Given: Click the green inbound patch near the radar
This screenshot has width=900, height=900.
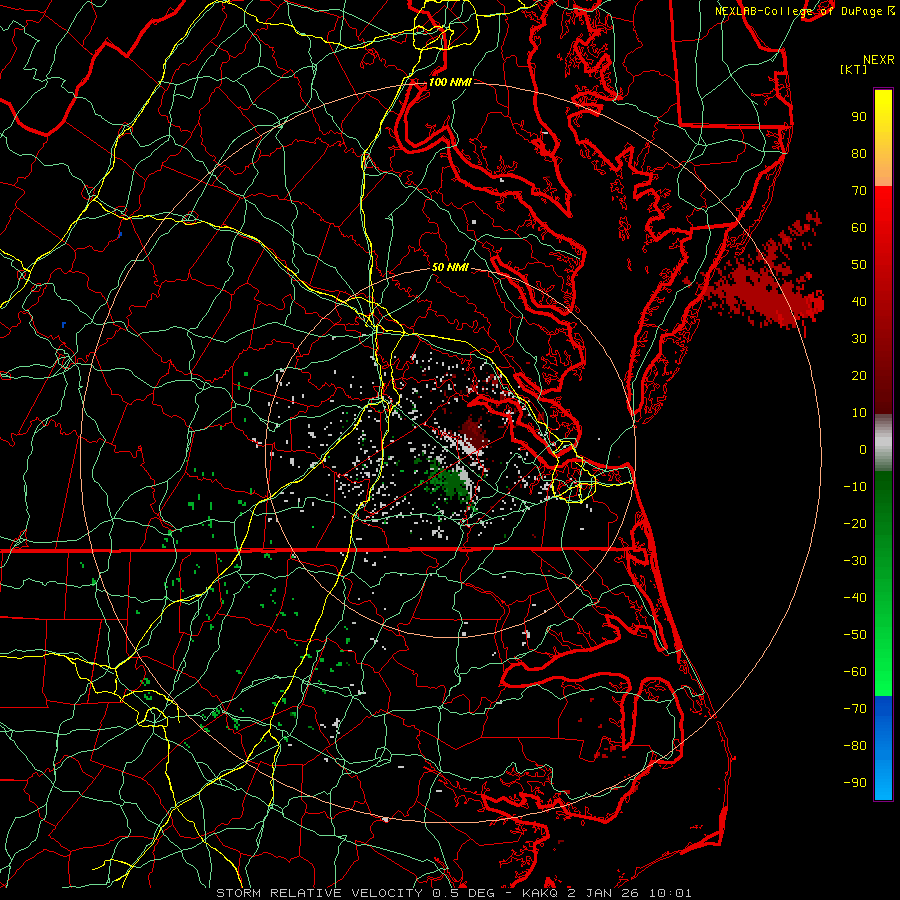Looking at the screenshot, I should pos(451,481).
